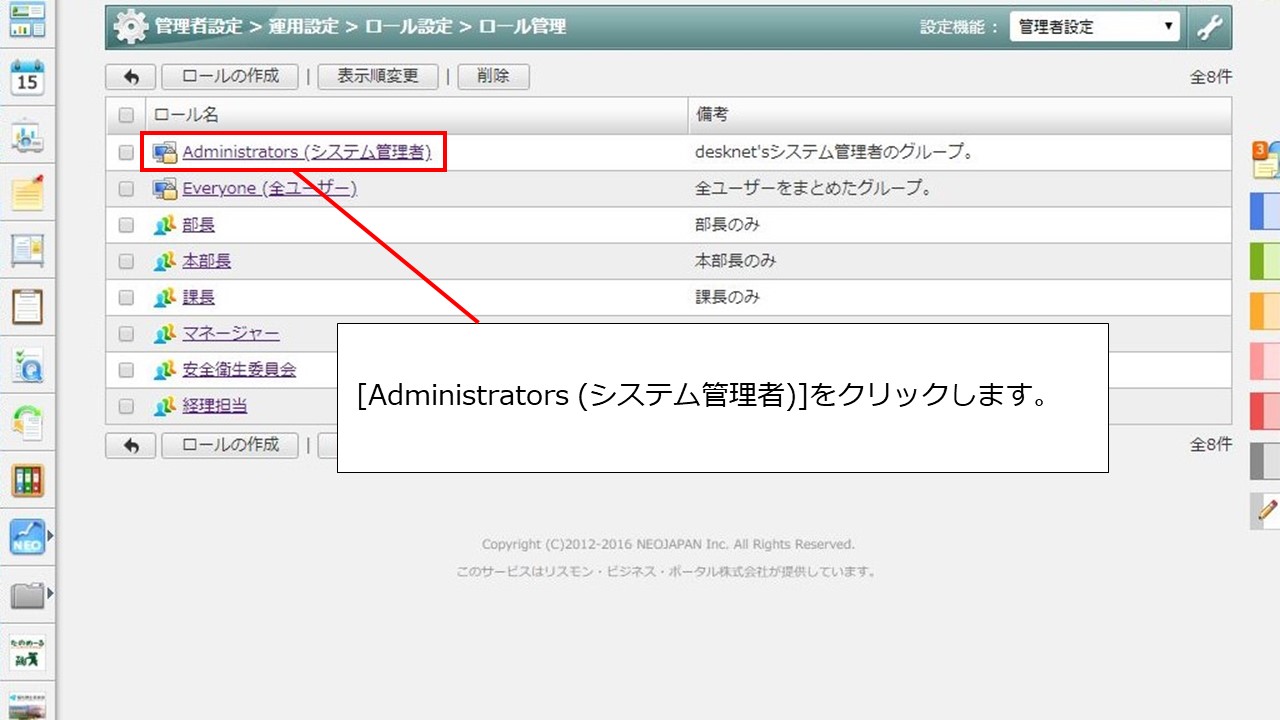Click the people icon beside 課長
The image size is (1280, 720).
tap(165, 297)
